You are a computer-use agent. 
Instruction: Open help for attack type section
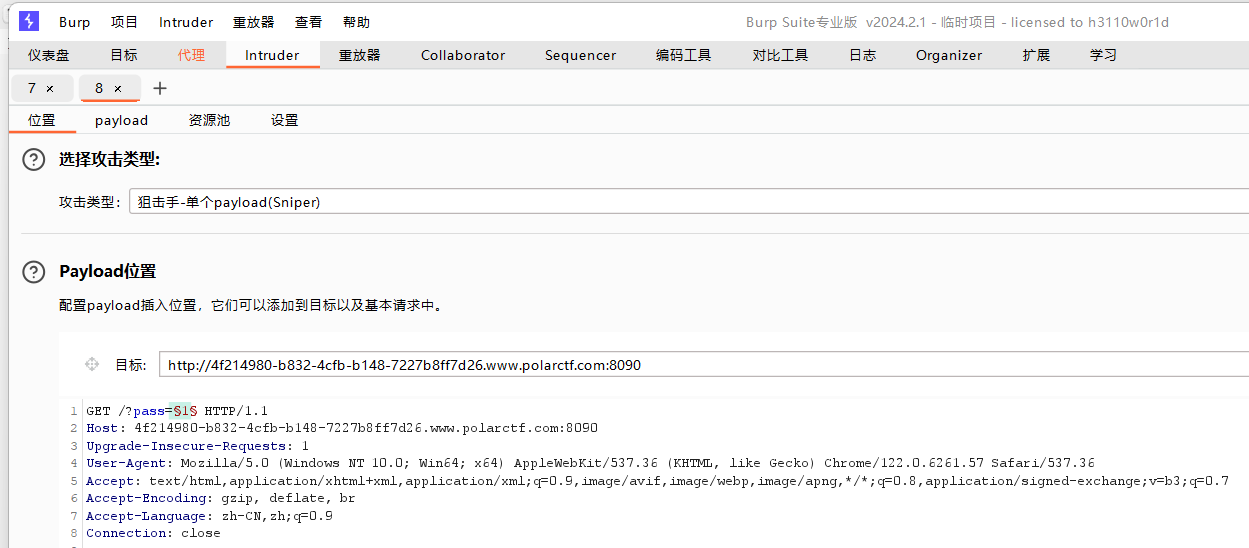(x=34, y=159)
